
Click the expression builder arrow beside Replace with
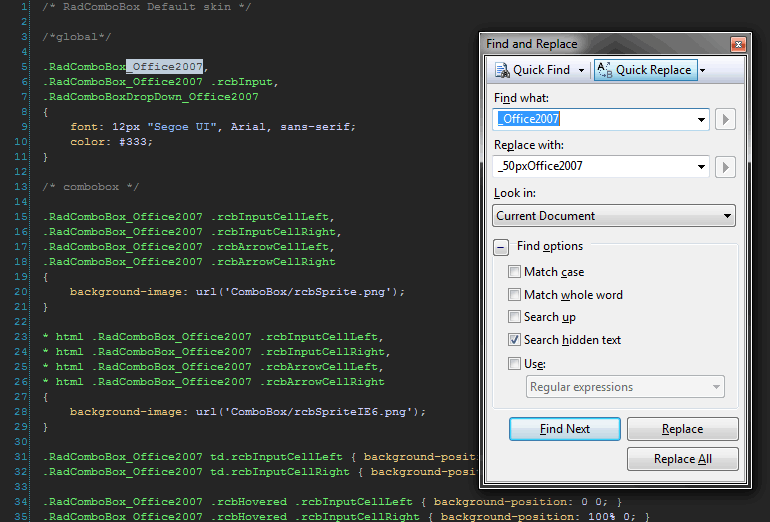click(726, 167)
